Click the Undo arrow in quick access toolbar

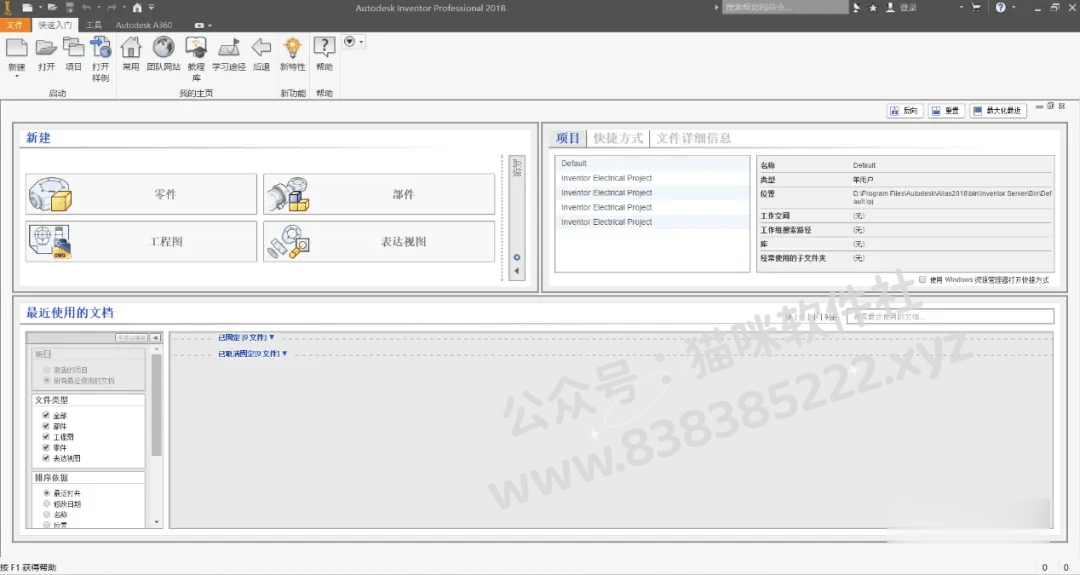point(87,8)
